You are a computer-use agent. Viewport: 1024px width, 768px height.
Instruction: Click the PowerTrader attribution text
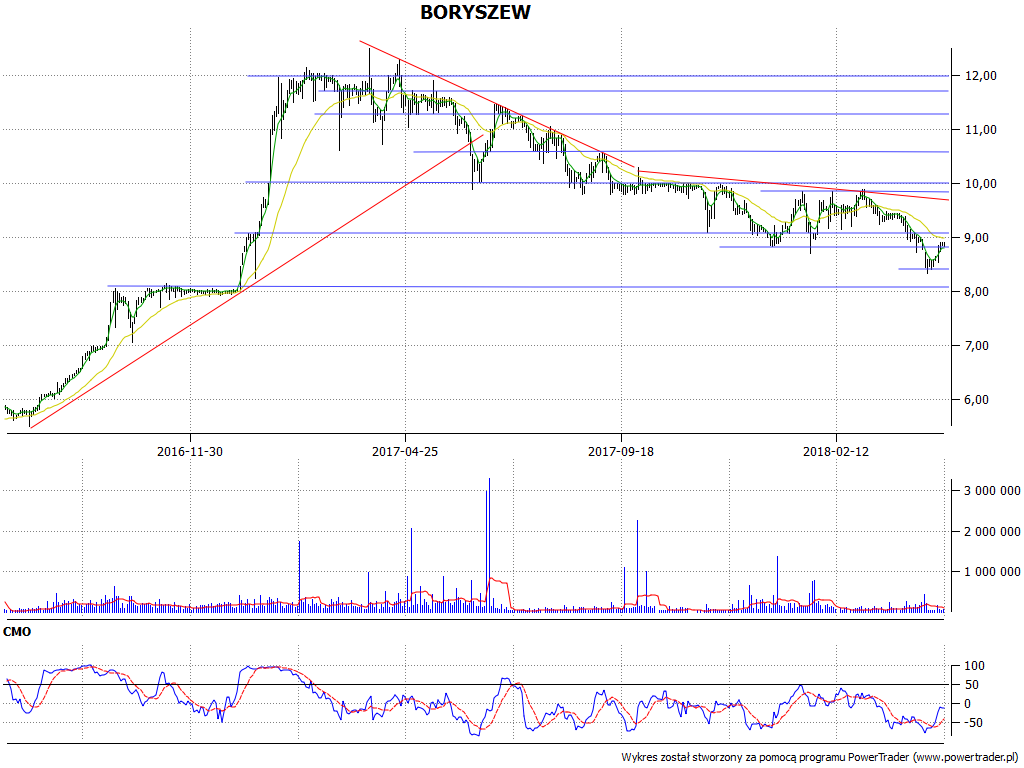coord(820,758)
